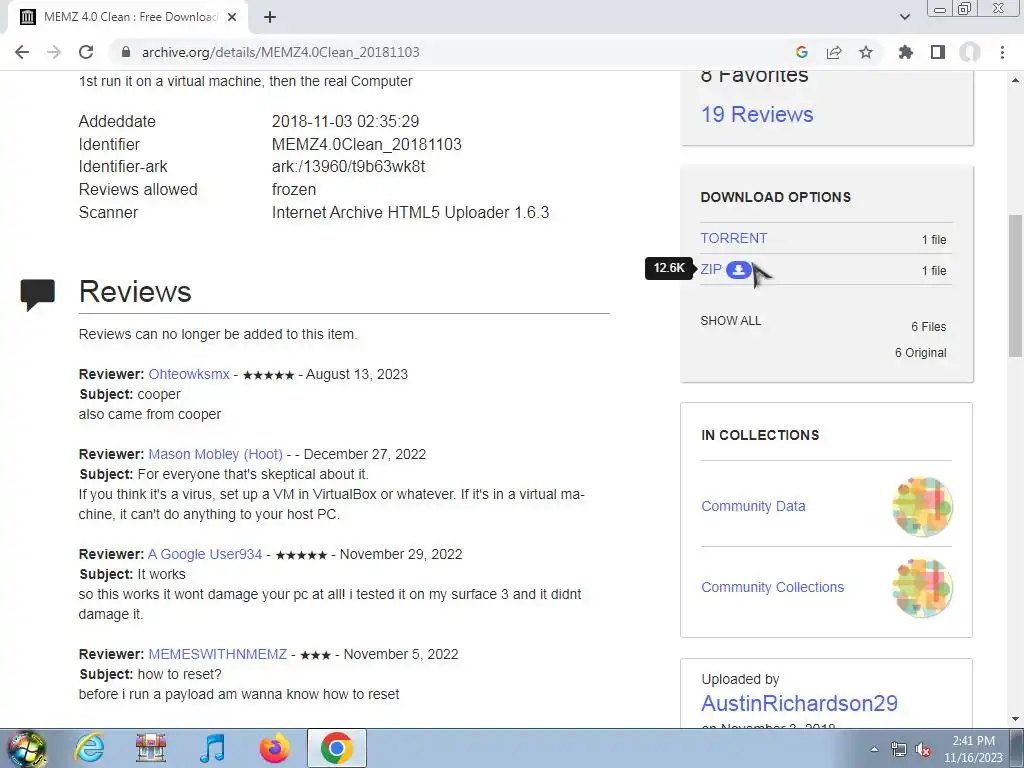Click SHOW ALL download options

730,321
